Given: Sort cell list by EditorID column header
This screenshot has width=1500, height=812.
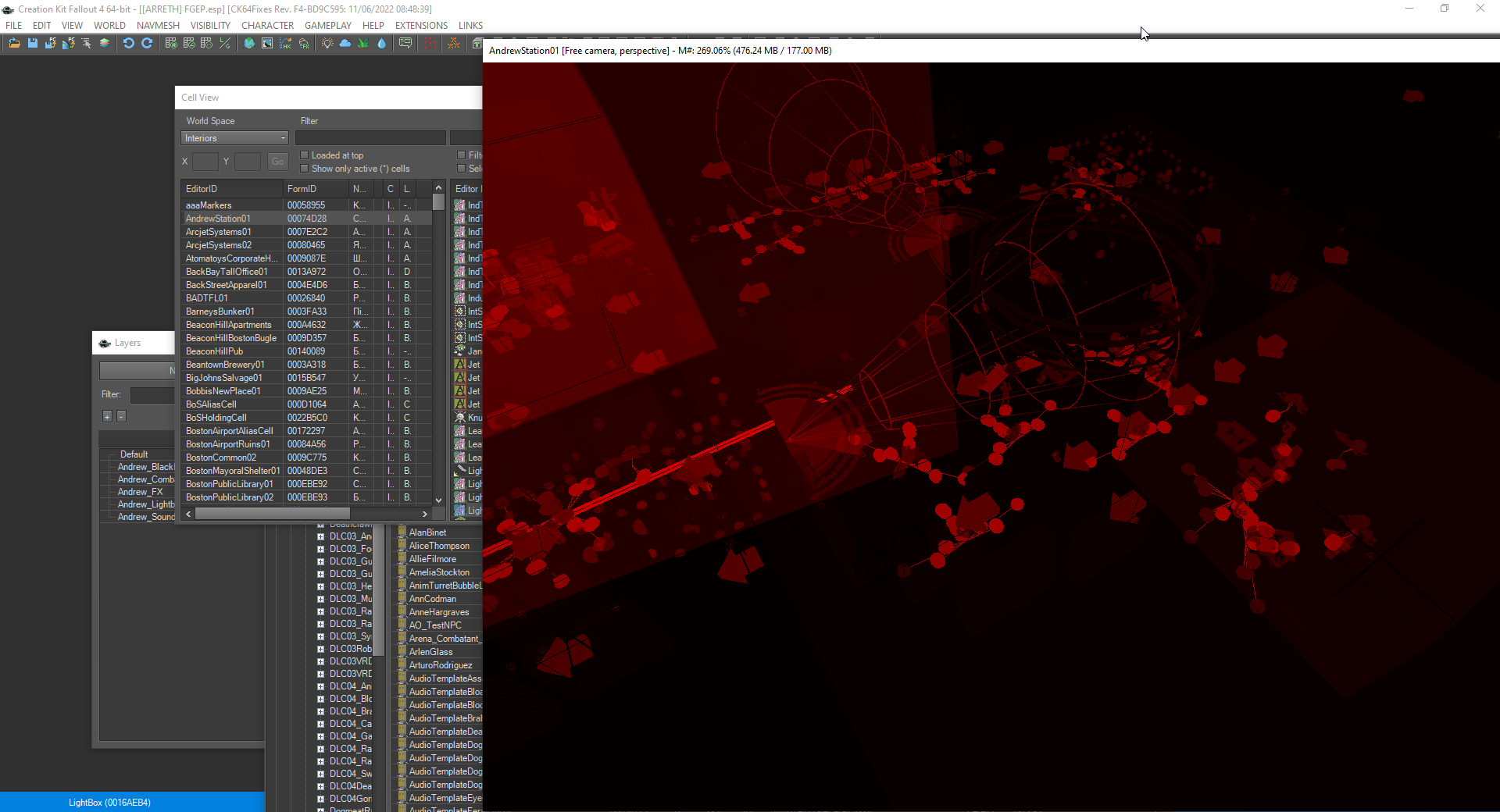Looking at the screenshot, I should 232,189.
